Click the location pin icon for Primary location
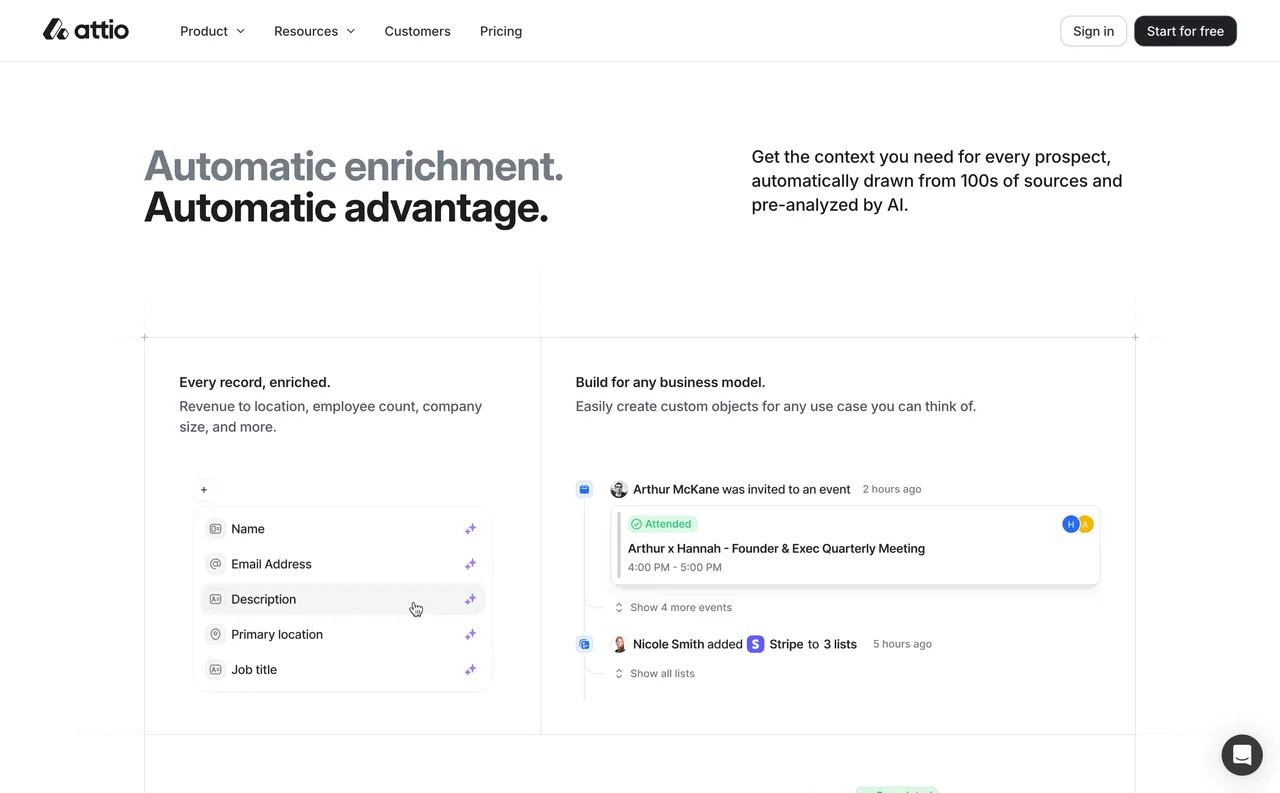Screen dimensions: 1280x793 pyautogui.click(x=215, y=634)
